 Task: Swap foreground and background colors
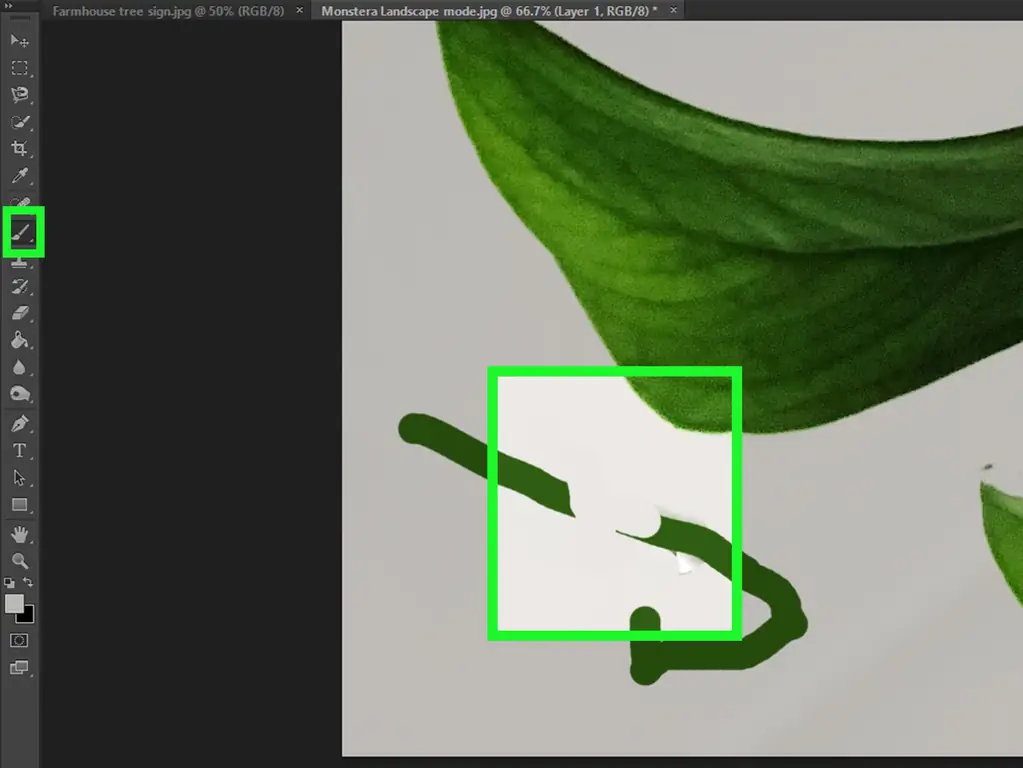pos(28,582)
